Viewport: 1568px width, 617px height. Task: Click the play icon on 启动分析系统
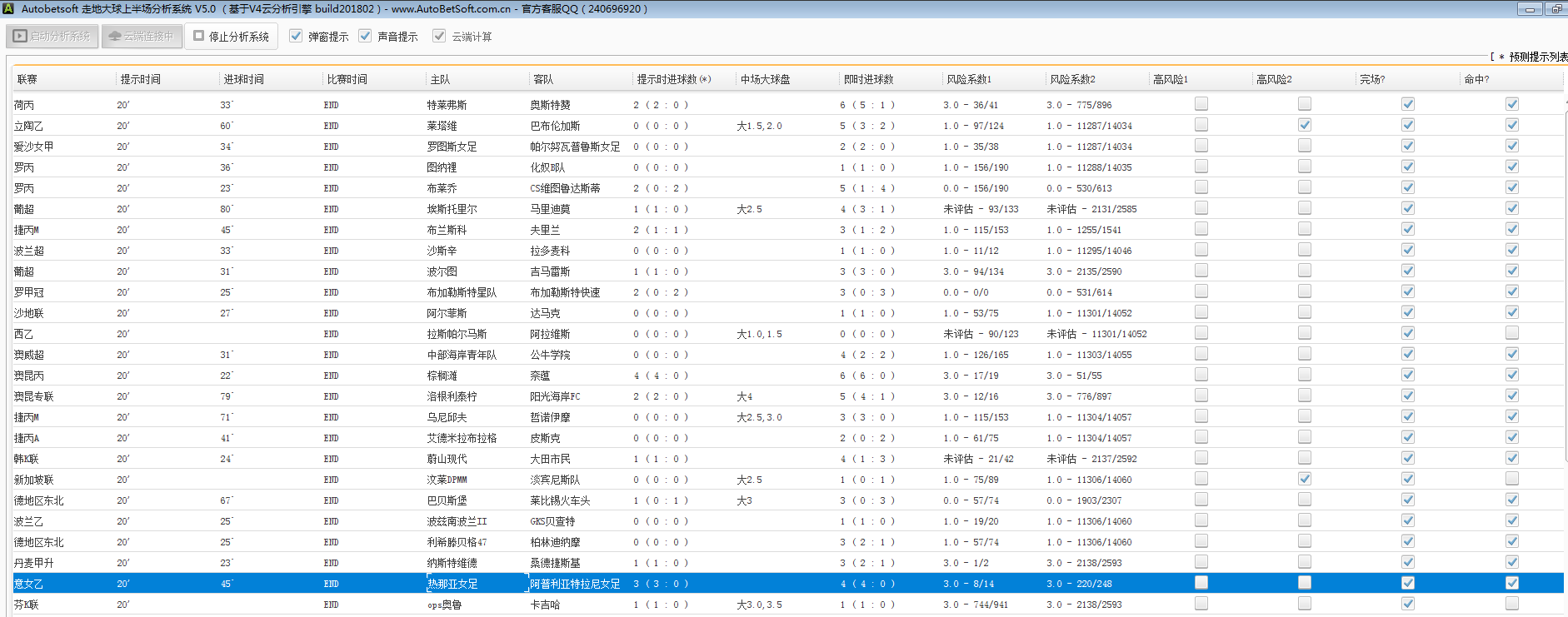coord(20,36)
